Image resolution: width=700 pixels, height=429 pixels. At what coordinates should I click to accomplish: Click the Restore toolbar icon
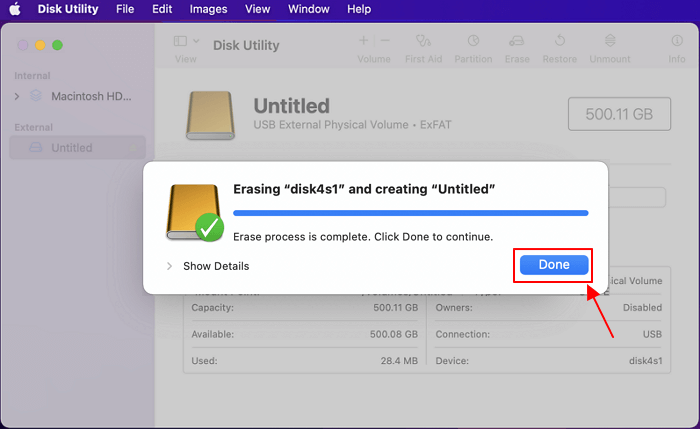561,42
